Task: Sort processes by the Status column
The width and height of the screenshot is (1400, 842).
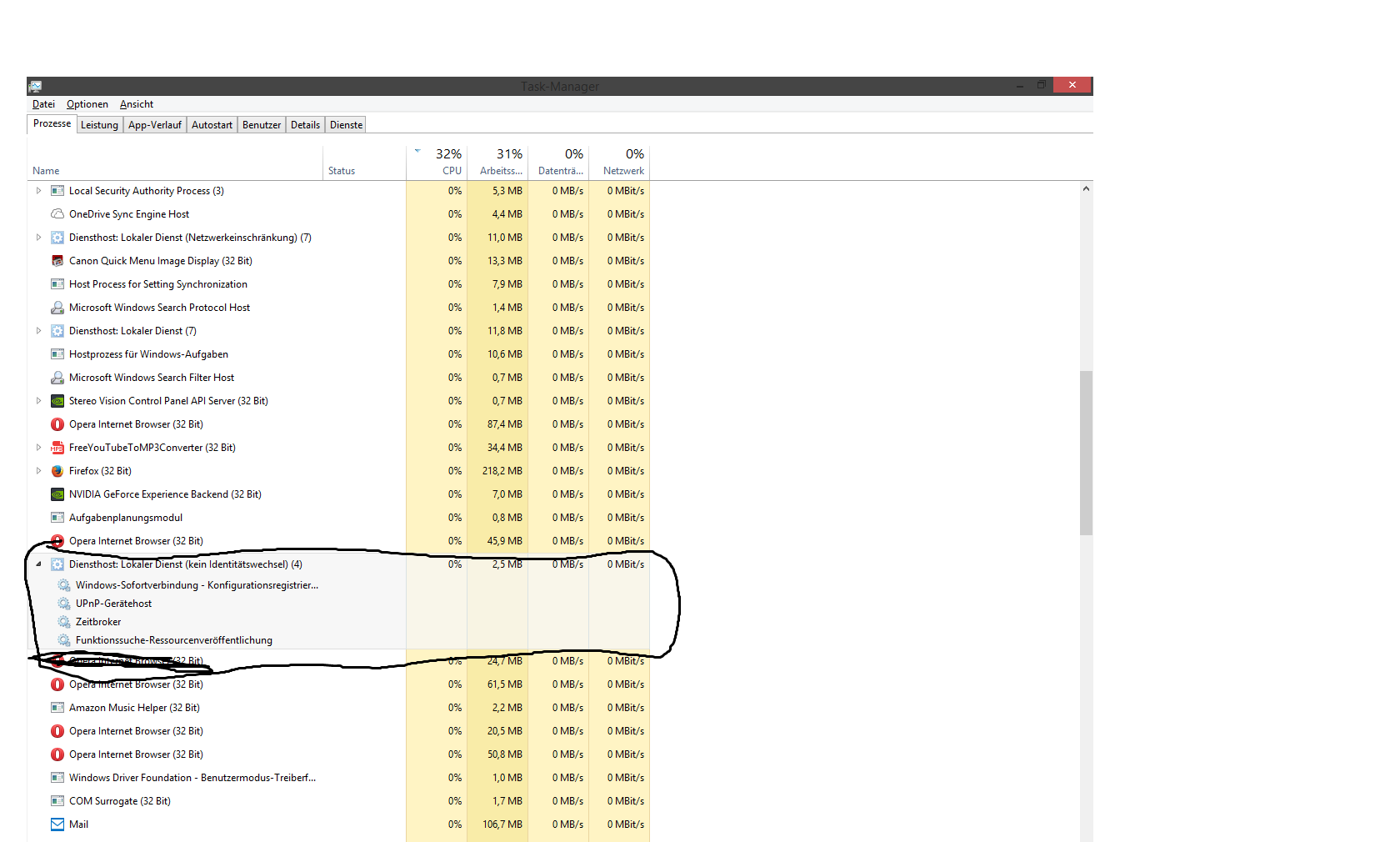Action: click(x=364, y=163)
